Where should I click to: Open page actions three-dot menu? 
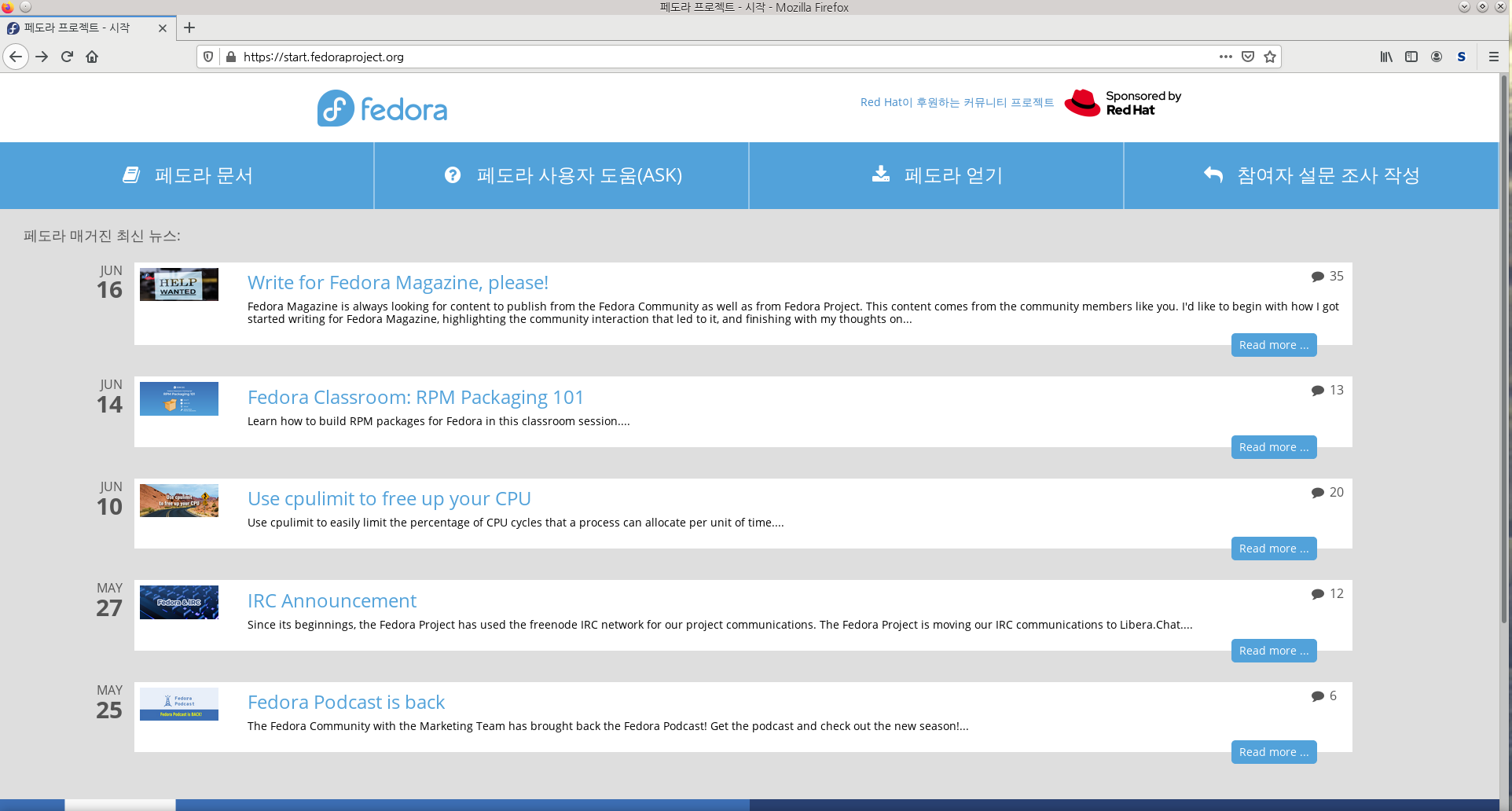pyautogui.click(x=1226, y=57)
